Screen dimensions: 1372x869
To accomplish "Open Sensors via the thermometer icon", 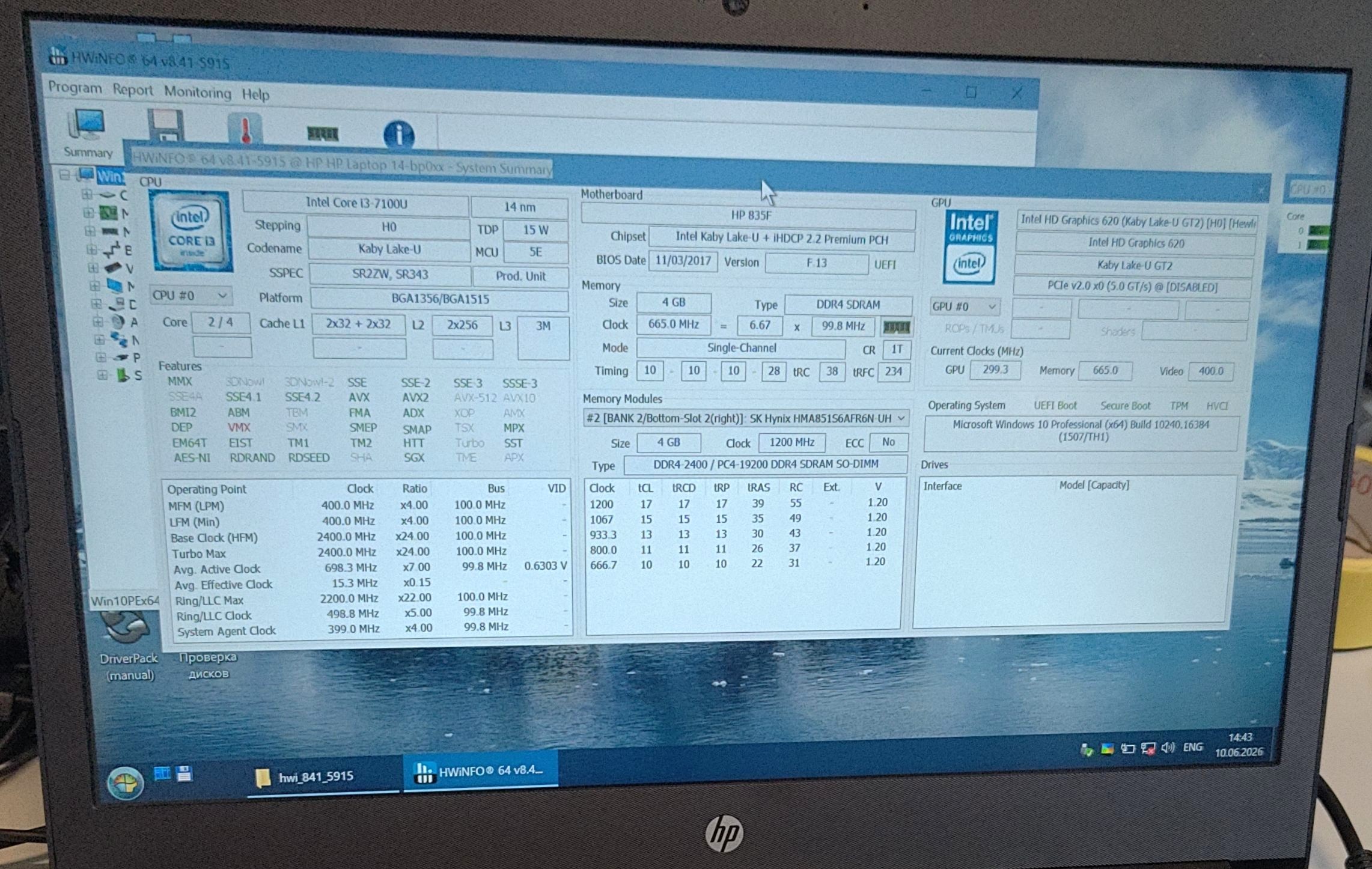I will pos(245,129).
